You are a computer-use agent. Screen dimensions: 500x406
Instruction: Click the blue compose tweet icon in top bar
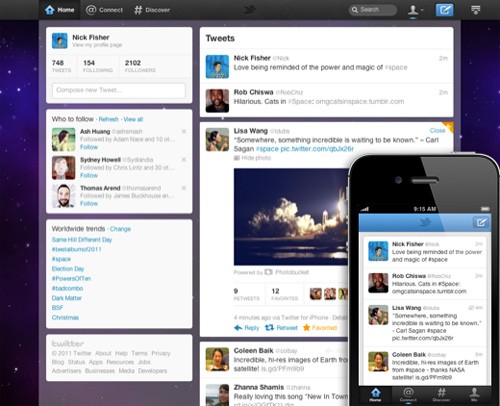[445, 10]
